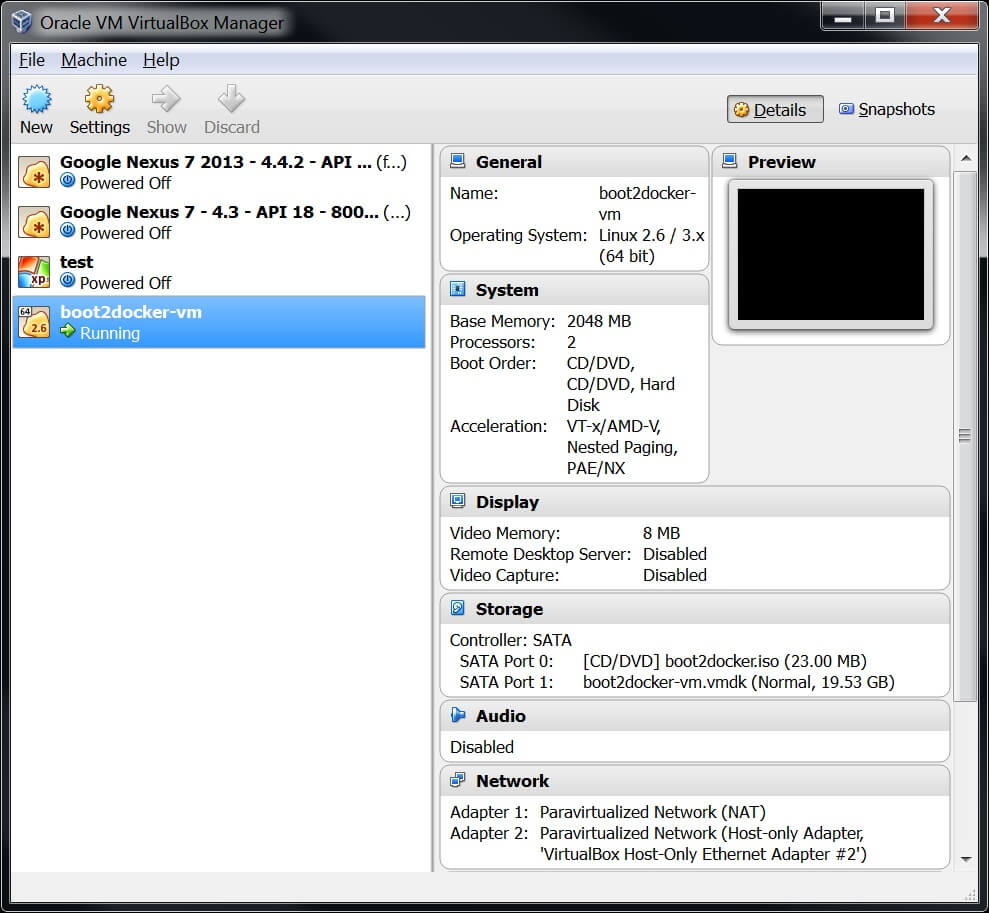Click the boot2docker-vm.vmdk disk entry
Screen dimensions: 989x913
[739, 682]
